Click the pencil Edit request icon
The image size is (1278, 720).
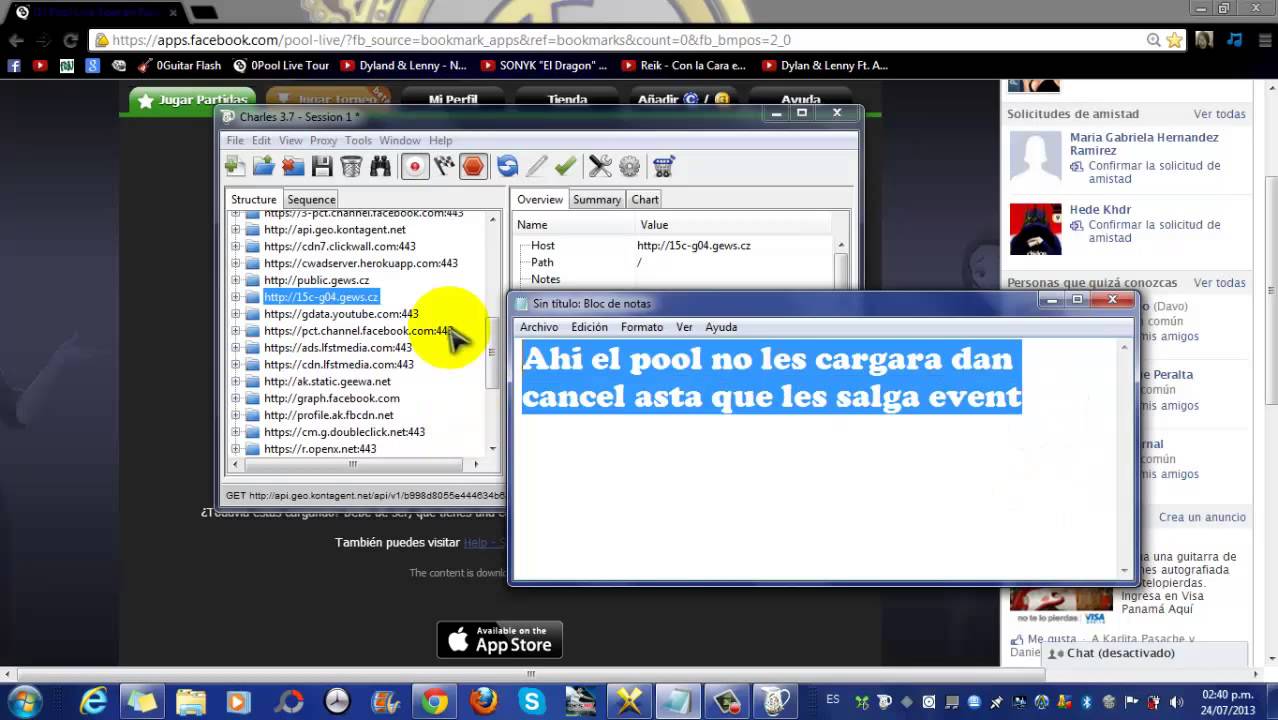coord(537,166)
